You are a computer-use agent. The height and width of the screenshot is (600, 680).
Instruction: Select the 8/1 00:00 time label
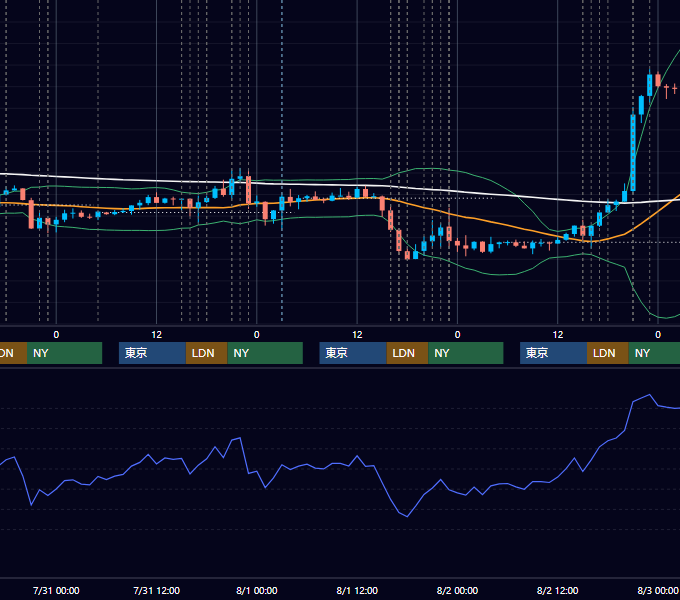point(257,590)
